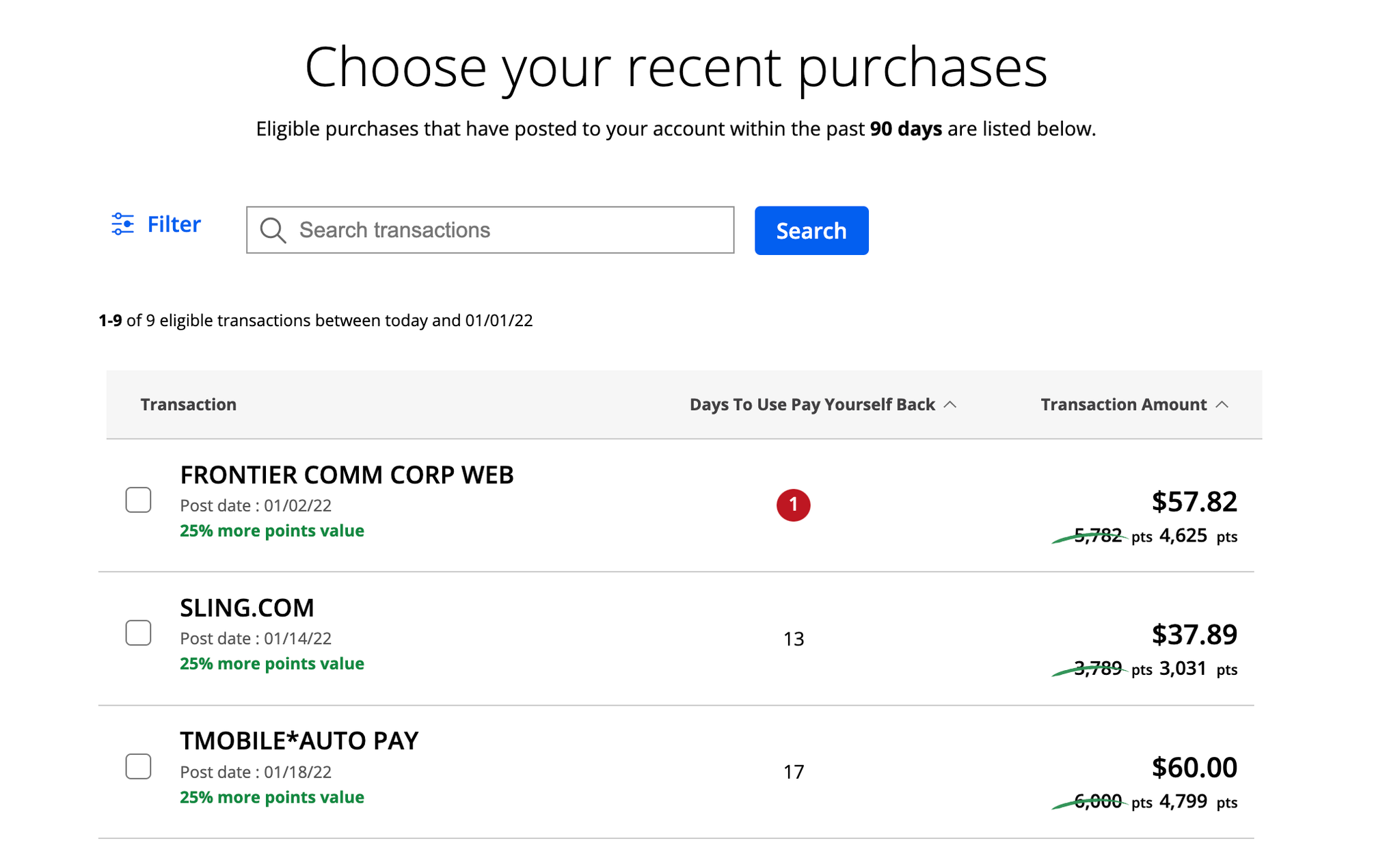This screenshot has width=1400, height=841.
Task: Click the $60.00 amount for TMOBILE*AUTO PAY
Action: click(1194, 767)
